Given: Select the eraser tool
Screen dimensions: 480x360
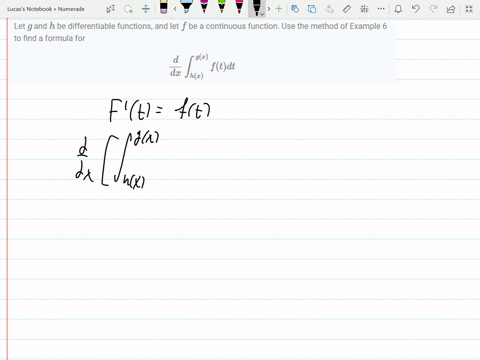Looking at the screenshot, I should pos(163,7).
